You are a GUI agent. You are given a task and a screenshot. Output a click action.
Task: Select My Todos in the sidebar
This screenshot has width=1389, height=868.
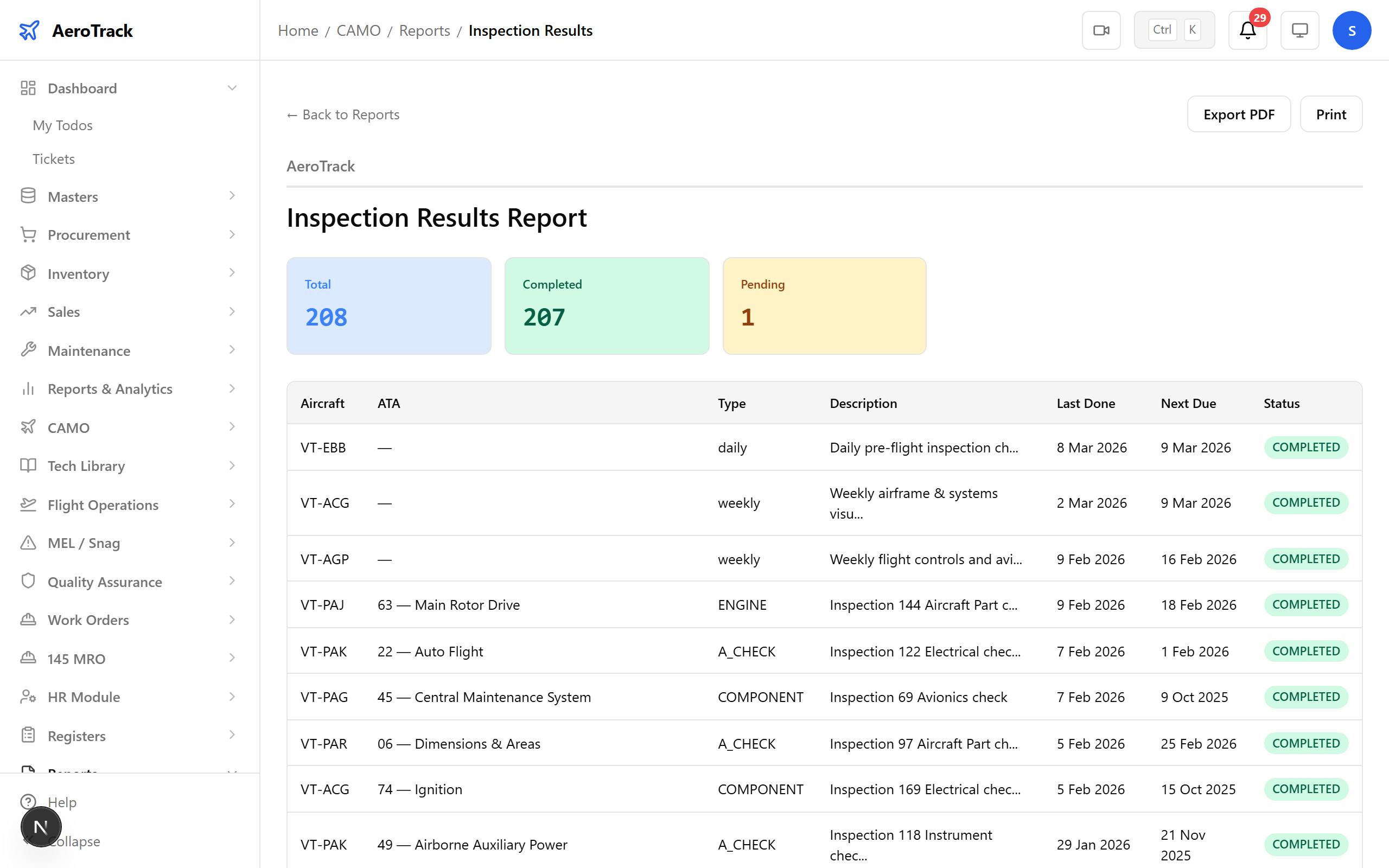pyautogui.click(x=62, y=125)
